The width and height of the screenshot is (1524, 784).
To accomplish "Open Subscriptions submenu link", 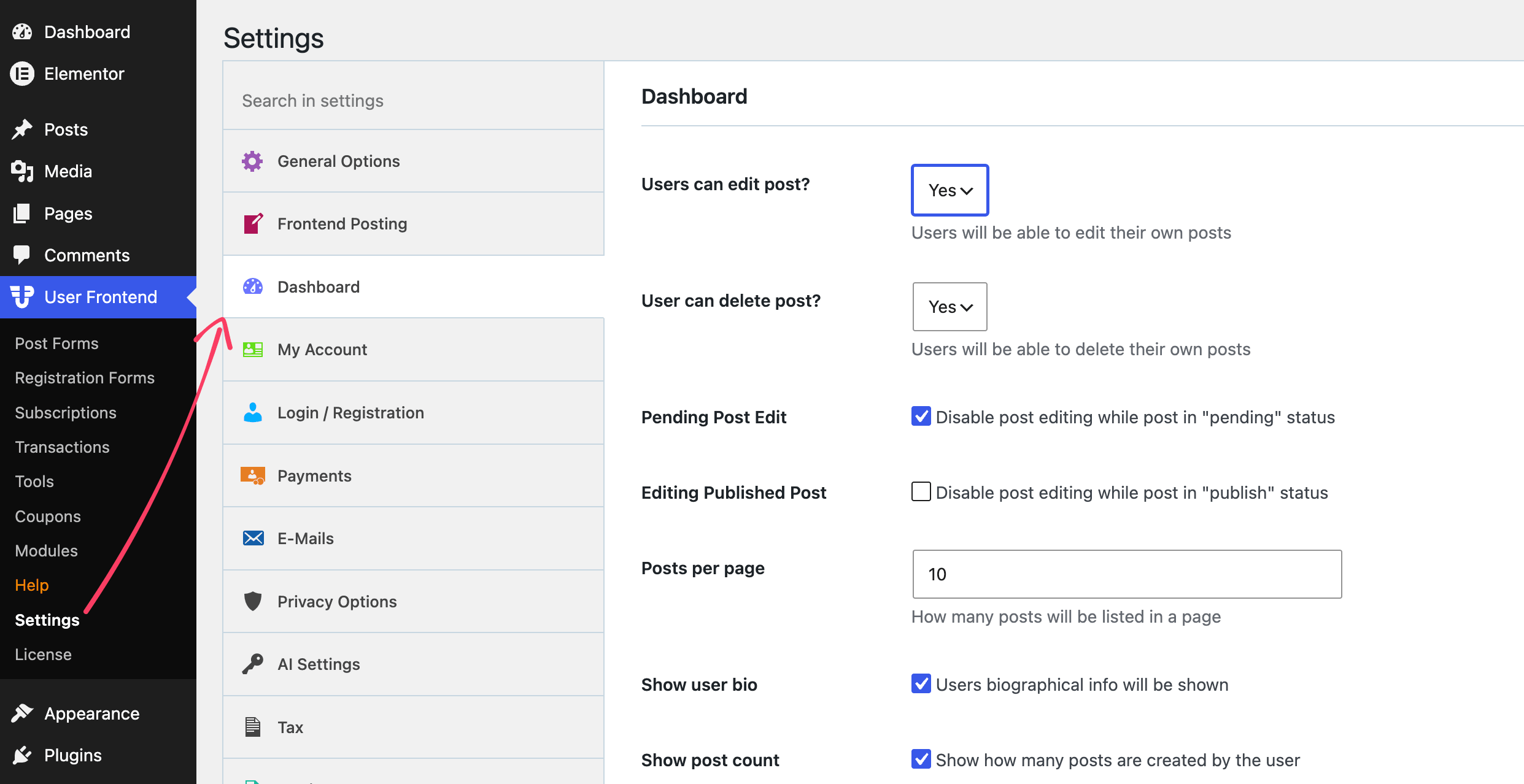I will 66,413.
